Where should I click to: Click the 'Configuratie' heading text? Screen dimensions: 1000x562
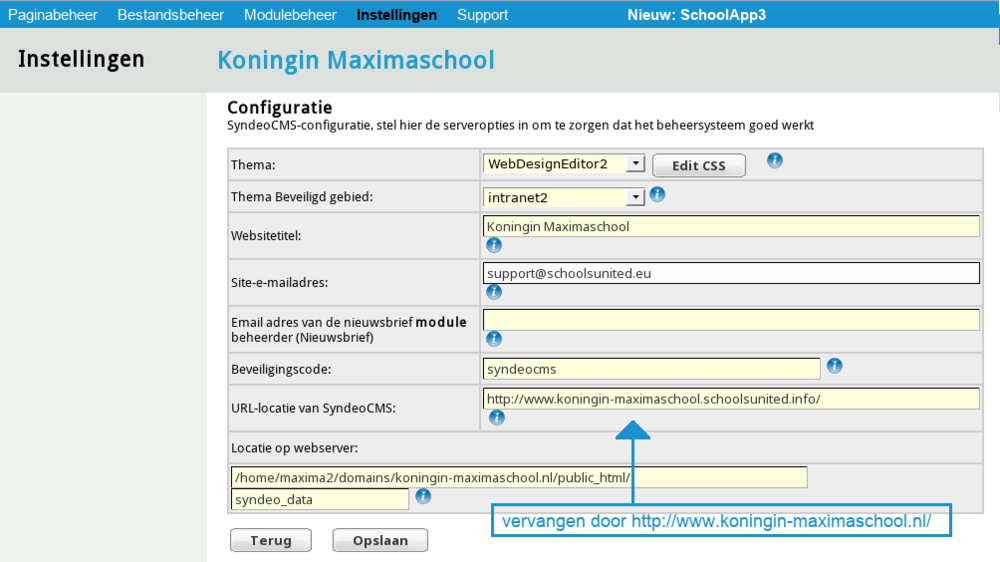279,107
